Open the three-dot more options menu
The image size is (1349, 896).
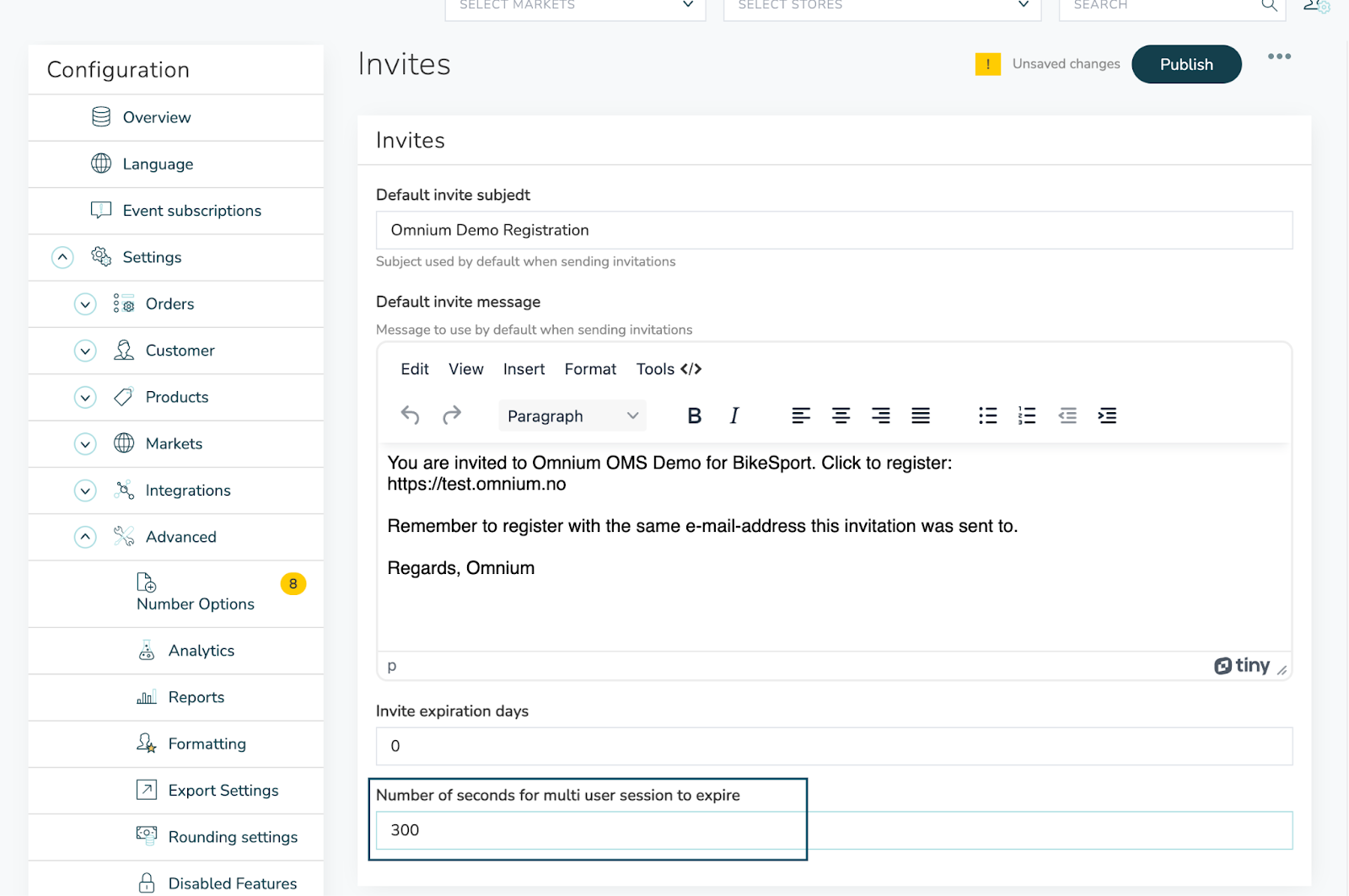[1279, 56]
